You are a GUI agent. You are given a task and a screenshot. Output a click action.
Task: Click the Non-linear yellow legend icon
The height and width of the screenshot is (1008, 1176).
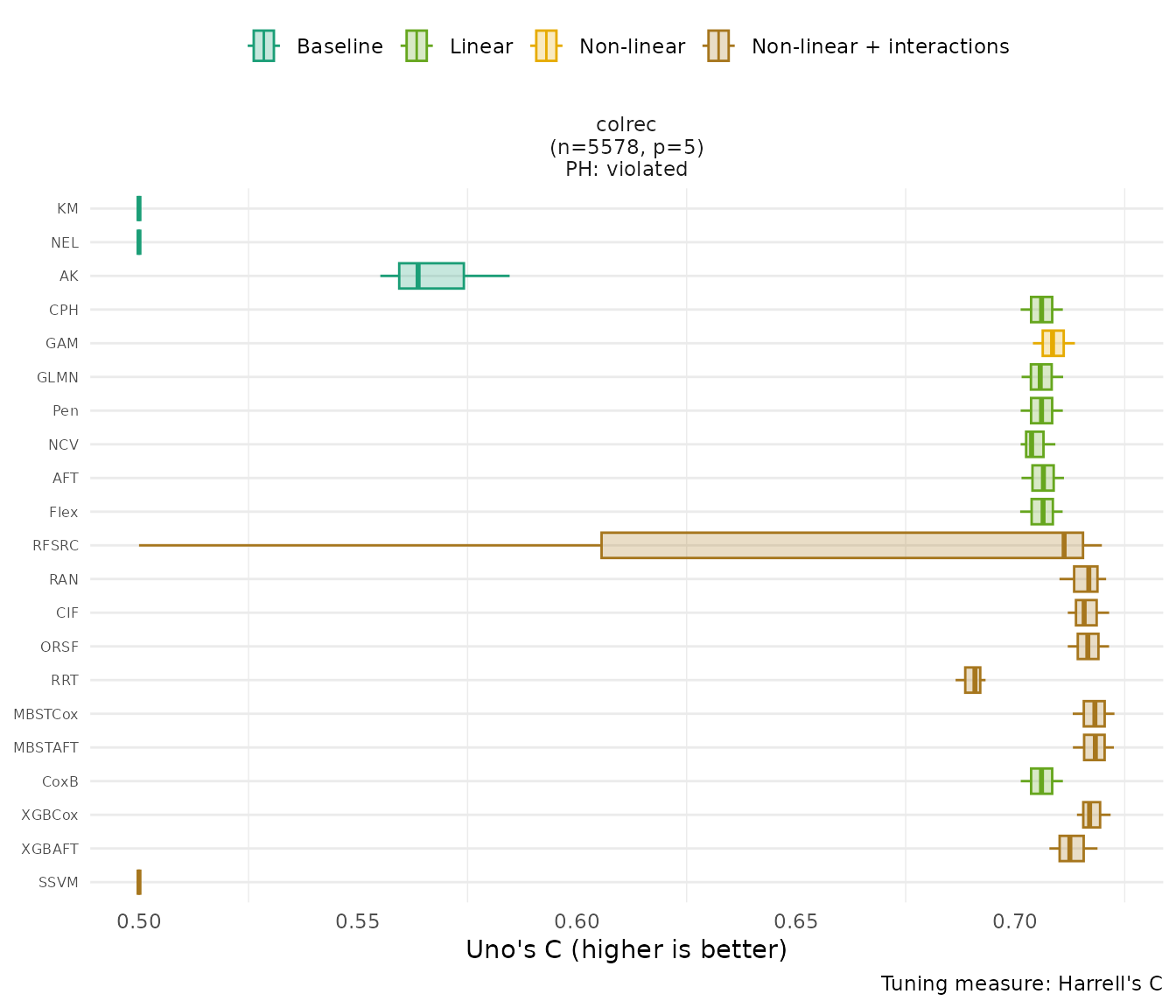pos(546,46)
